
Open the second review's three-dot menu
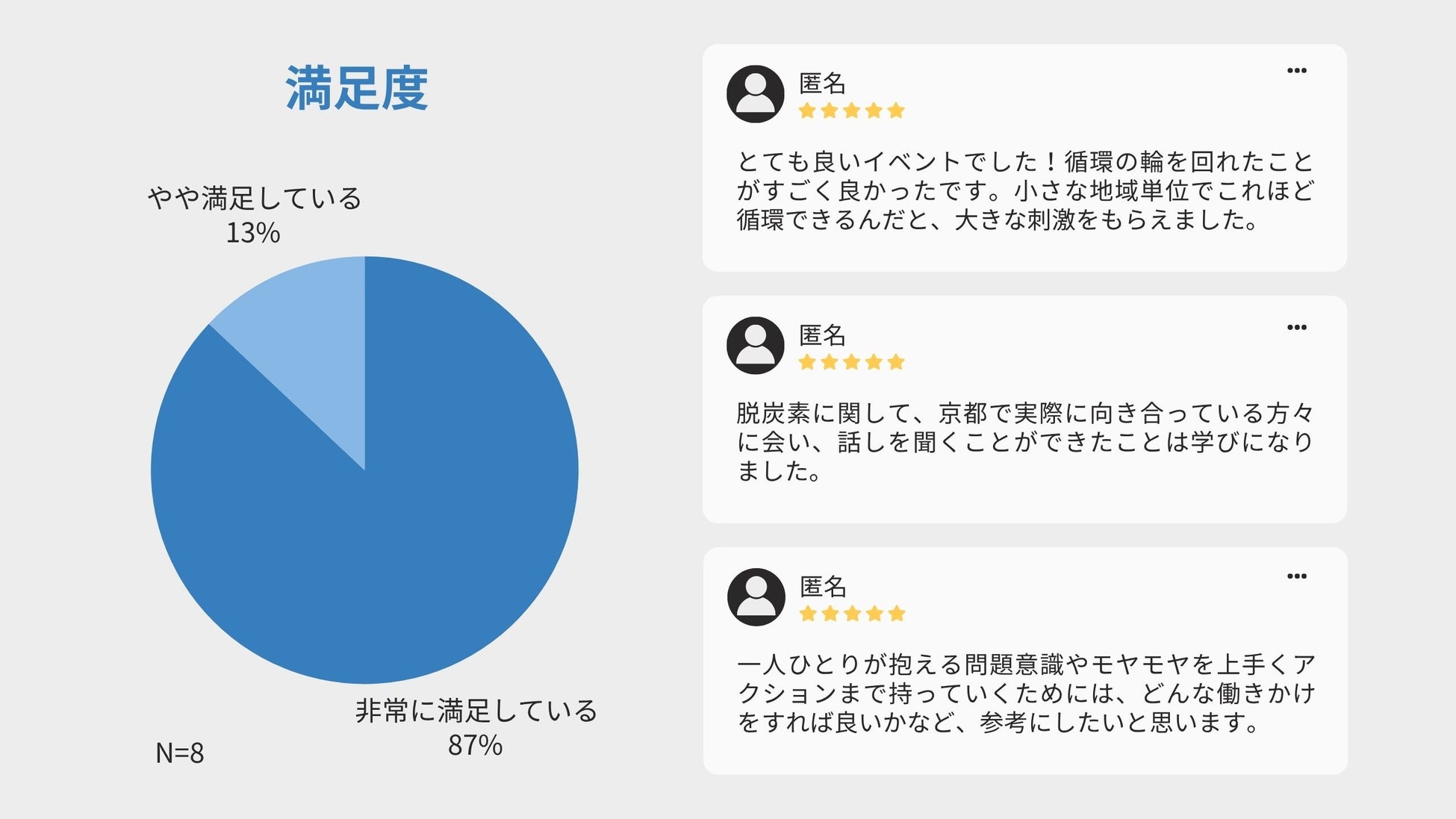[x=1297, y=327]
